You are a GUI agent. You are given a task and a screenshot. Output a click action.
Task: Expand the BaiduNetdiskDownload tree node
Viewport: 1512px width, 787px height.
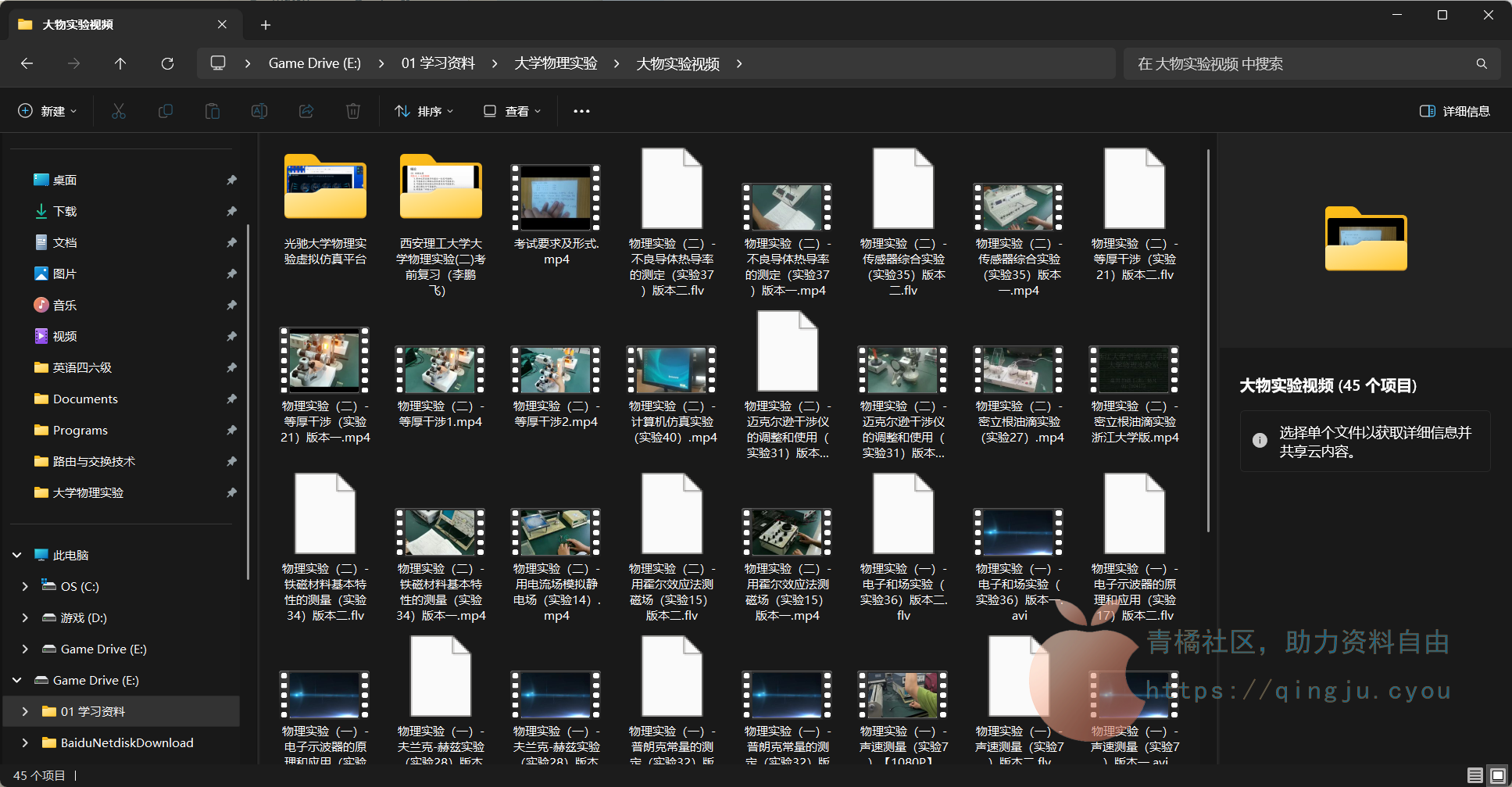coord(25,742)
